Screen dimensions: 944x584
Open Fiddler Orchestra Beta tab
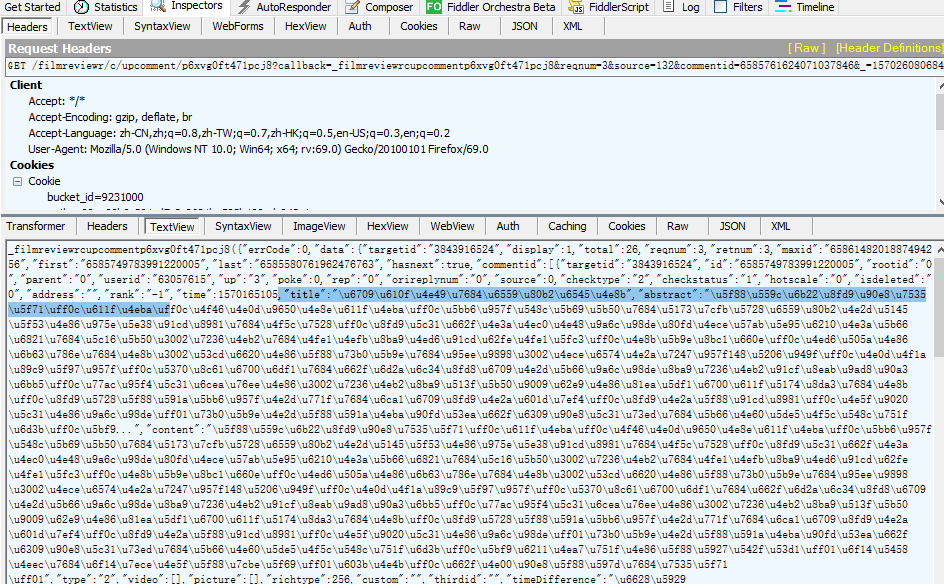(x=501, y=7)
